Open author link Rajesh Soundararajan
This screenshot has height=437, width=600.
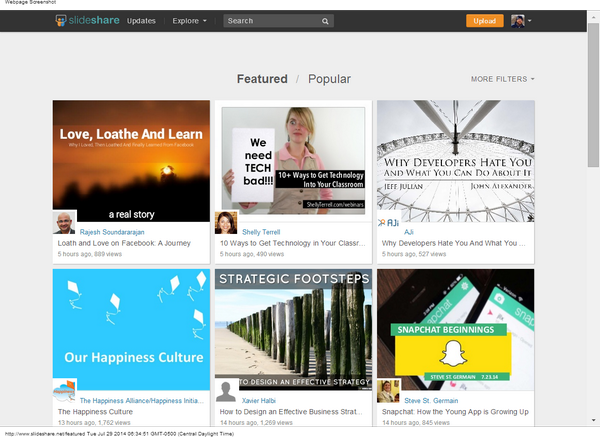112,232
